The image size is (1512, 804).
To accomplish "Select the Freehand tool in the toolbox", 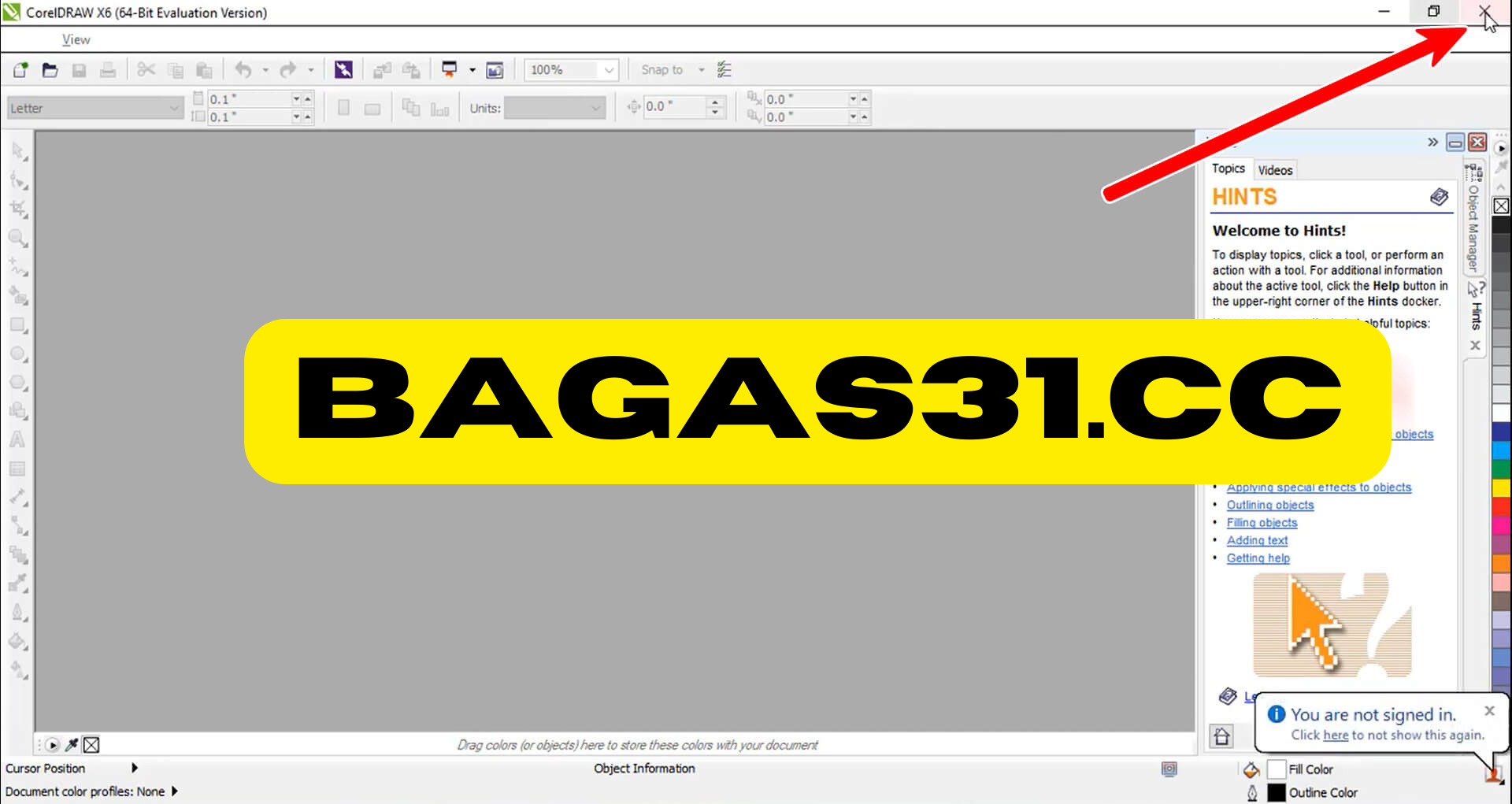I will [18, 267].
